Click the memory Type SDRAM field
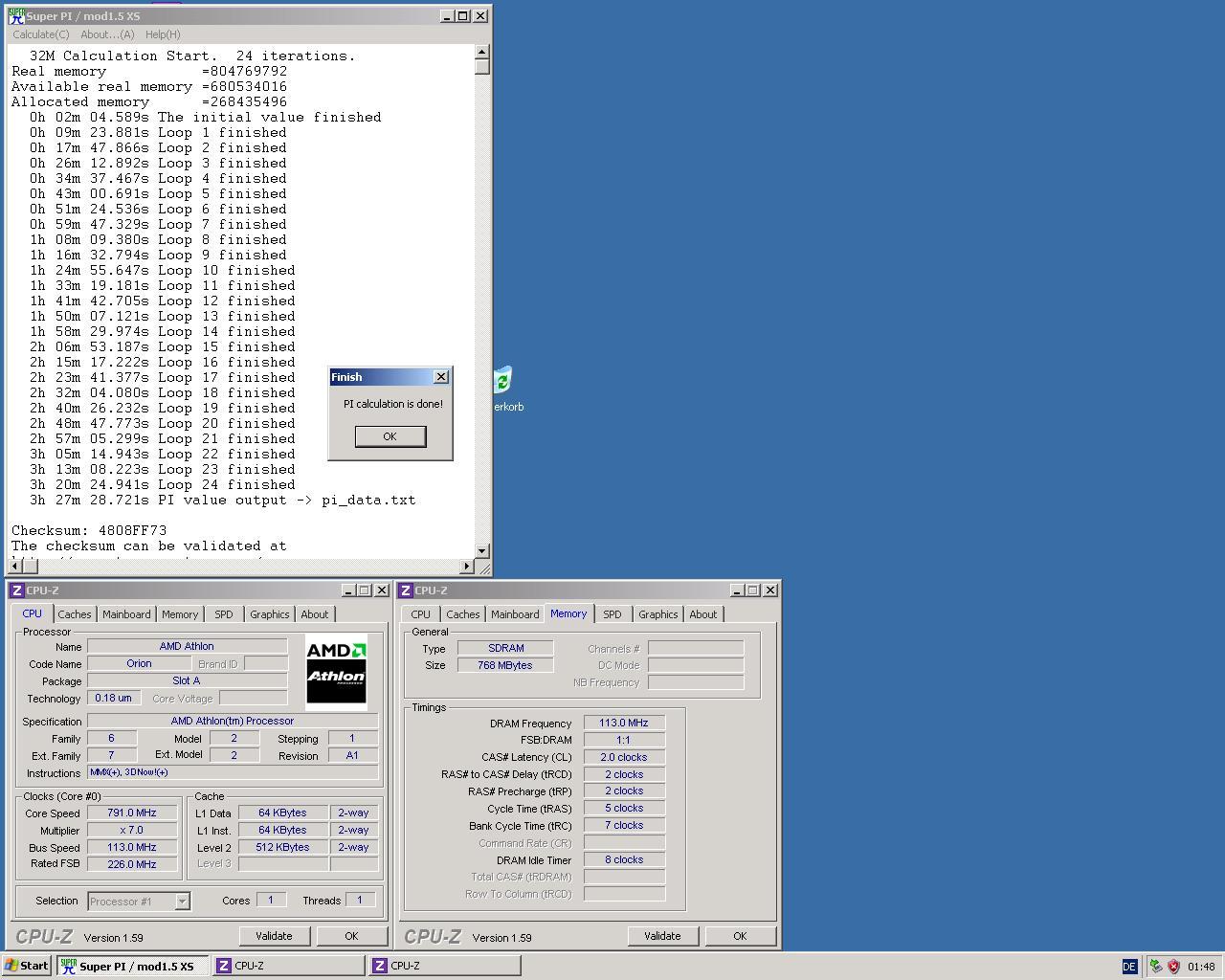Image resolution: width=1225 pixels, height=980 pixels. click(505, 648)
